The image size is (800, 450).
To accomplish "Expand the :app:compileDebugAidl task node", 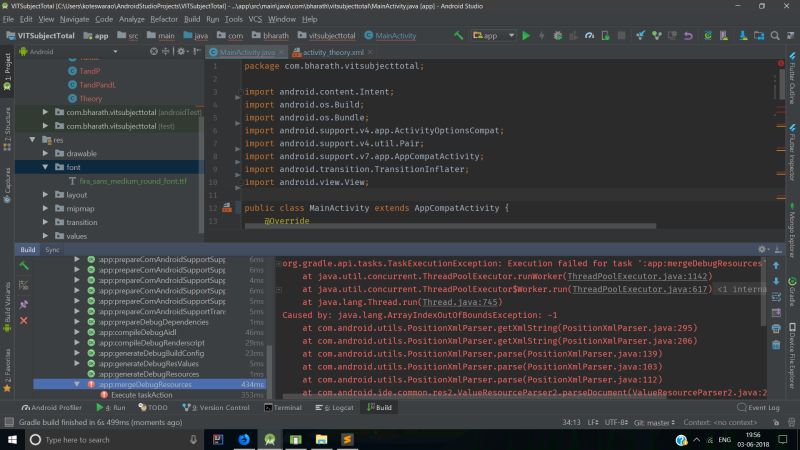I will [x=77, y=332].
